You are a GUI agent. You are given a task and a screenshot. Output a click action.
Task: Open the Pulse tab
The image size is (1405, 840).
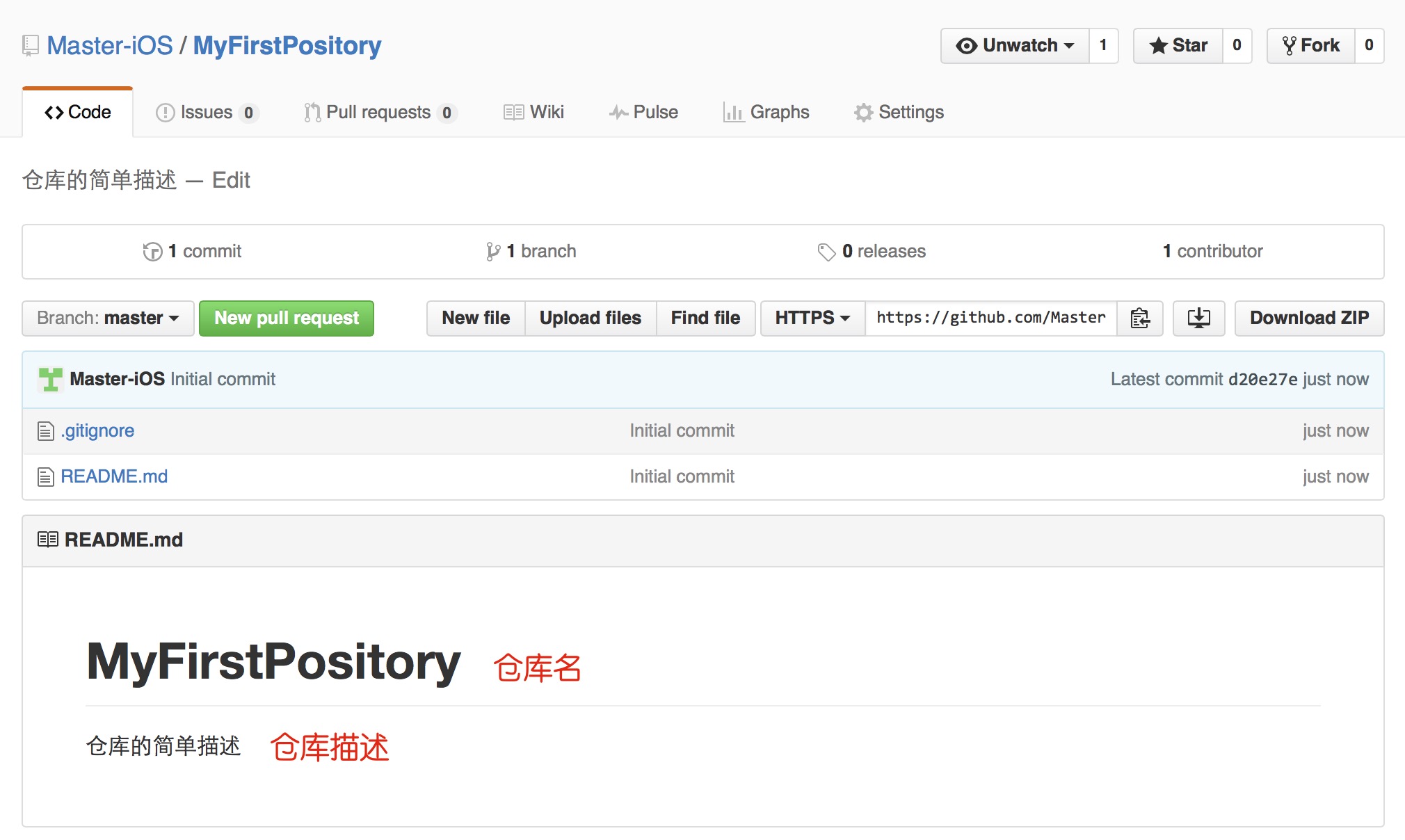(643, 112)
